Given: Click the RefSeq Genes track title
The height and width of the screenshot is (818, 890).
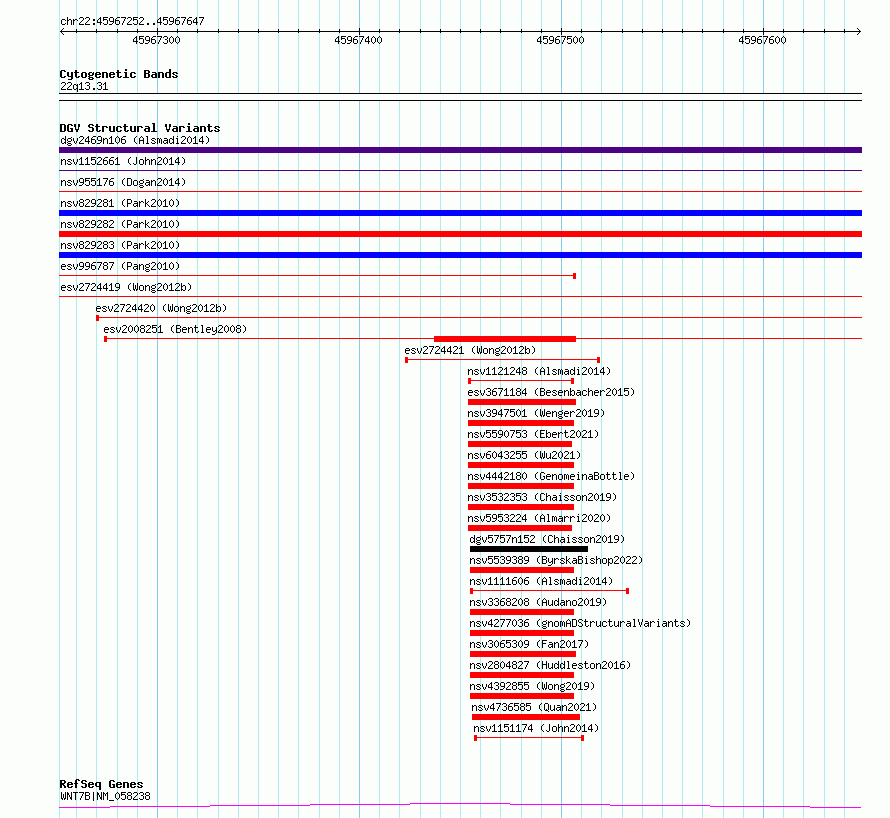Looking at the screenshot, I should coord(102,785).
